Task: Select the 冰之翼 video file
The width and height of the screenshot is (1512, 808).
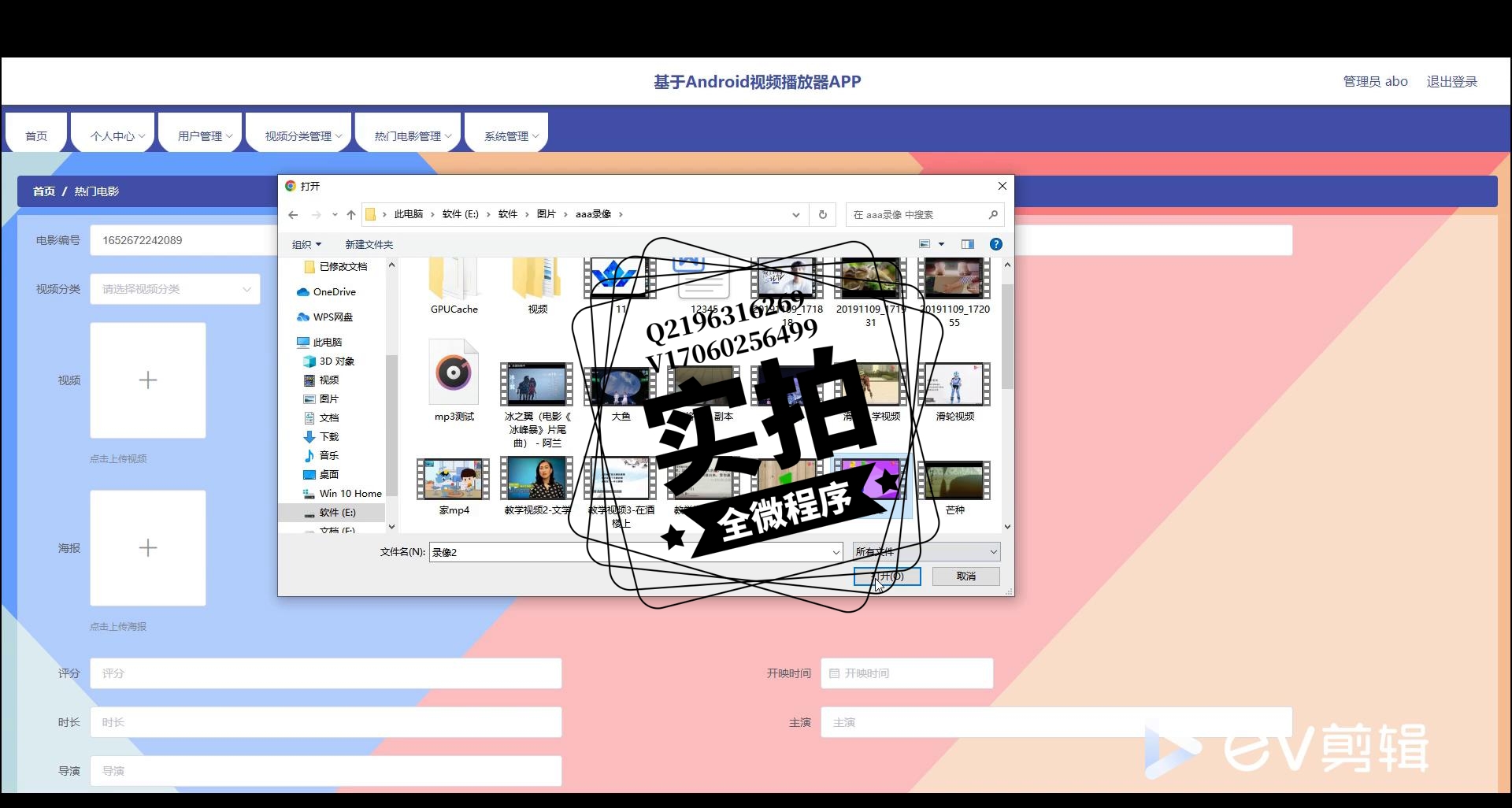Action: 538,406
